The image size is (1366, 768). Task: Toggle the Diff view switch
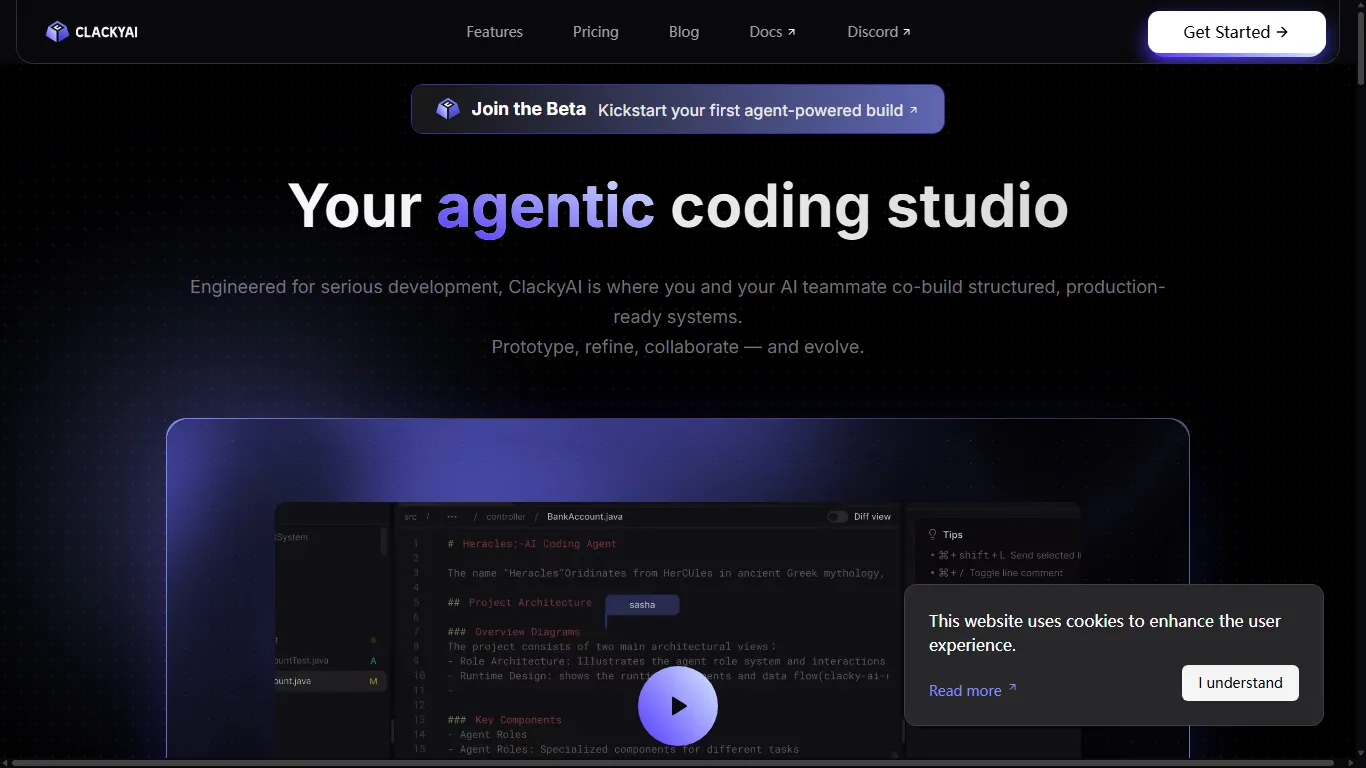coord(837,517)
